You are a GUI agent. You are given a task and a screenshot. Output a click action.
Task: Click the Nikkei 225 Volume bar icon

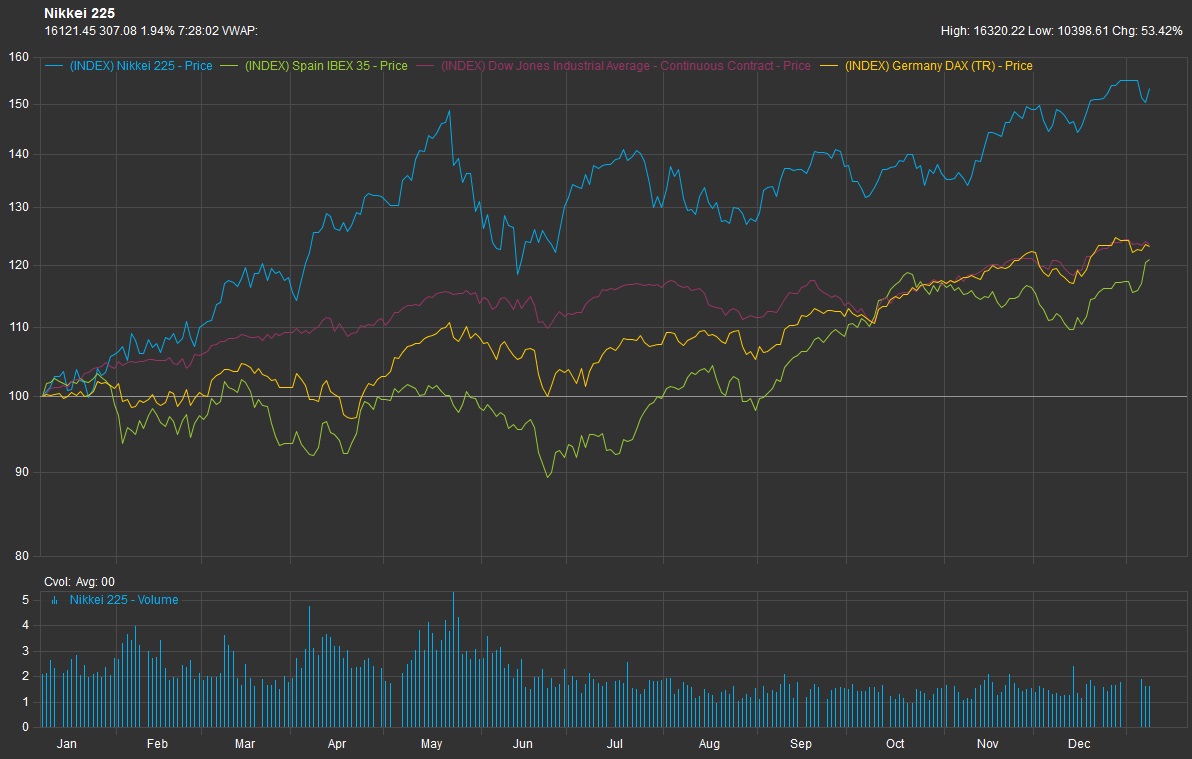[54, 600]
